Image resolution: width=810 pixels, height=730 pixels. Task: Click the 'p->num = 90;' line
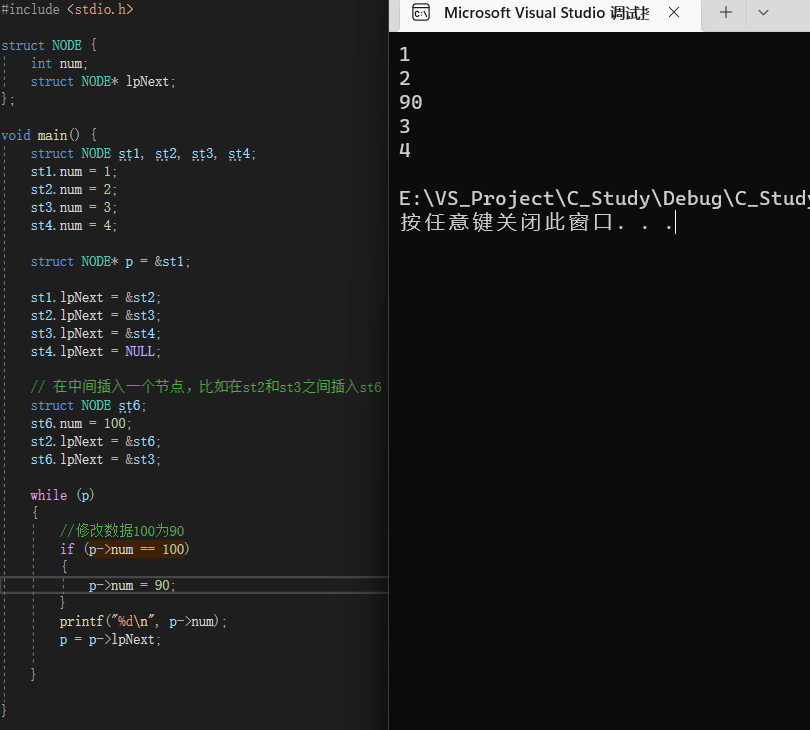[x=132, y=585]
